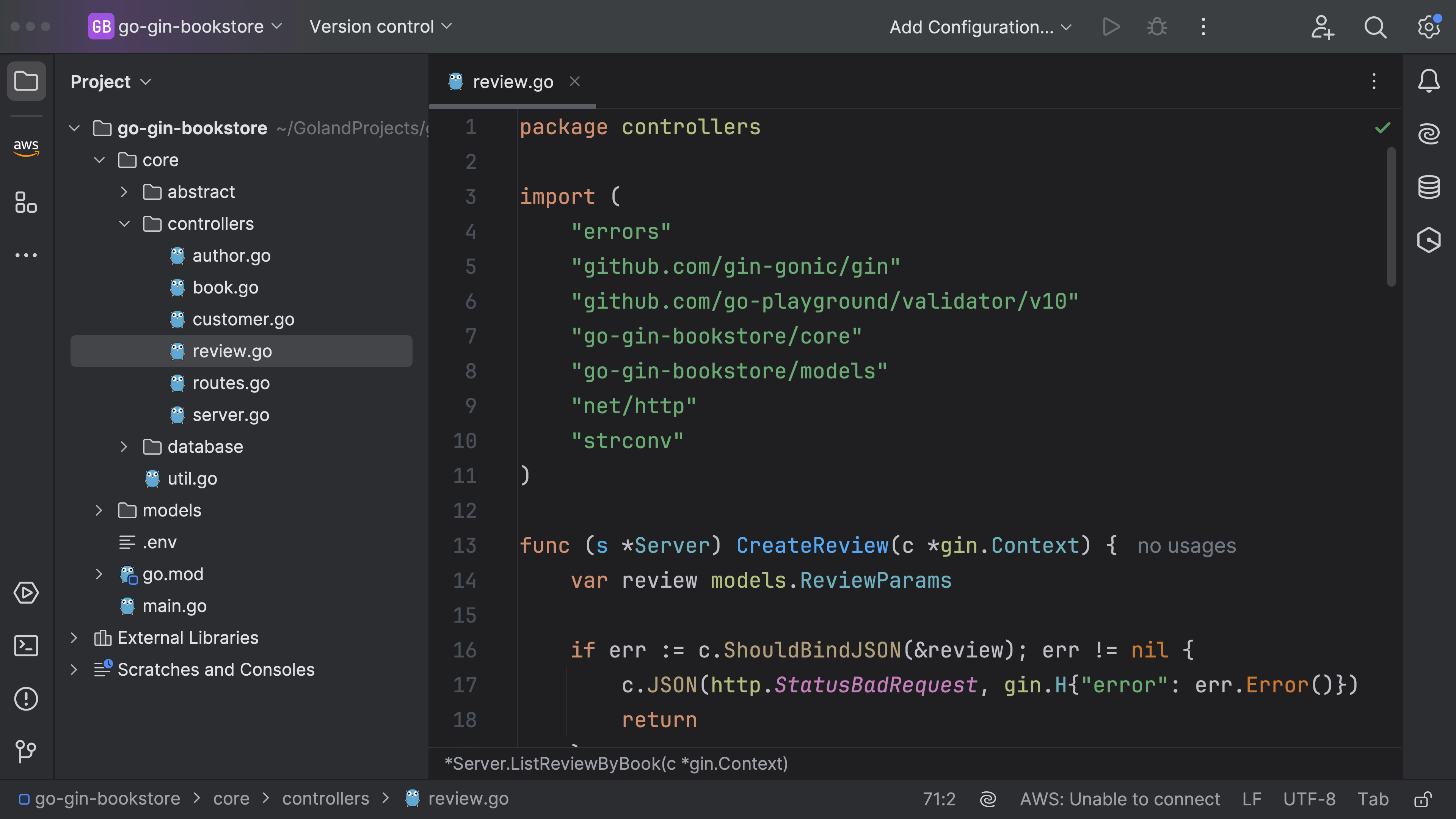The width and height of the screenshot is (1456, 819).
Task: Open the AWS Toolkit tool window
Action: tap(26, 147)
